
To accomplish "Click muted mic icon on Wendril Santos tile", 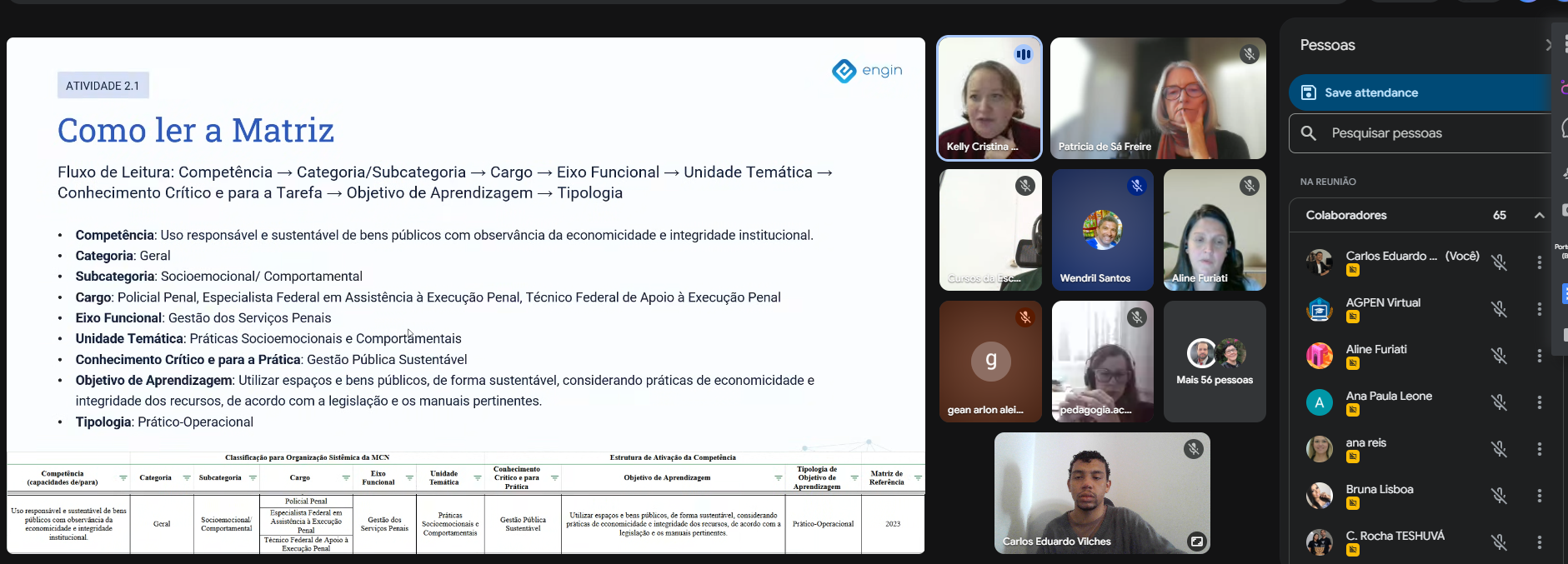I will click(x=1137, y=186).
